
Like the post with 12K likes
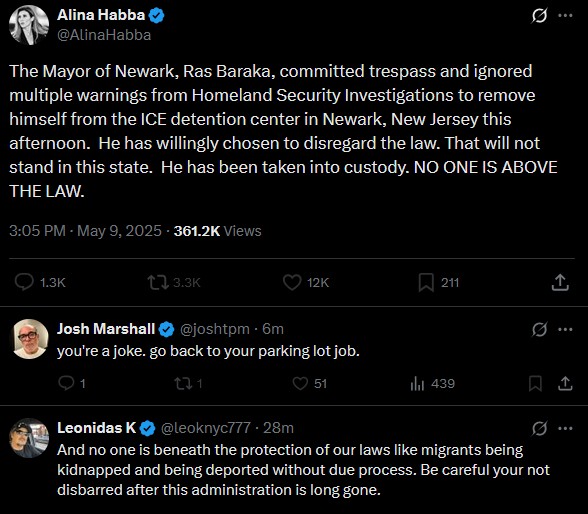(306, 282)
